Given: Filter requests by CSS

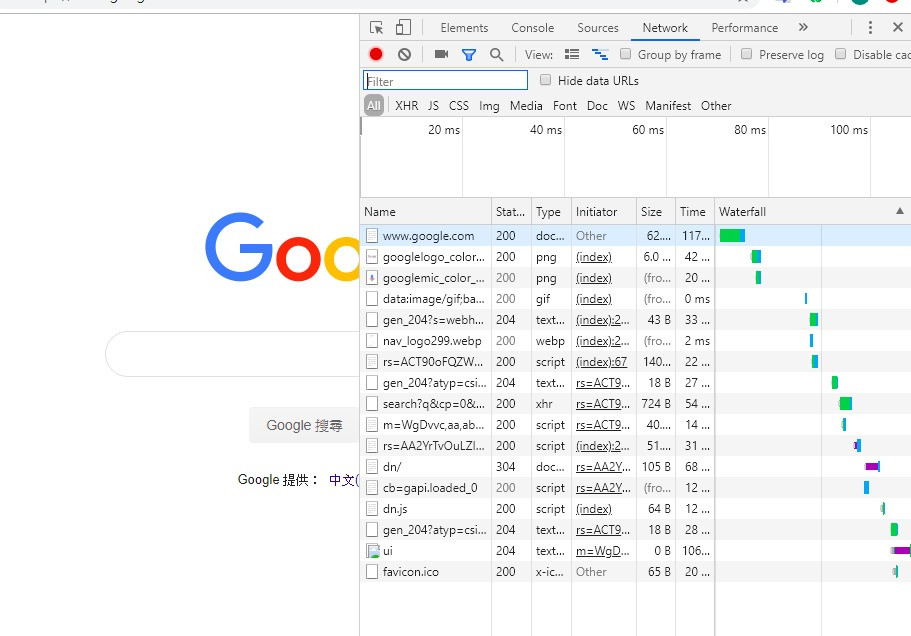Looking at the screenshot, I should click(458, 106).
